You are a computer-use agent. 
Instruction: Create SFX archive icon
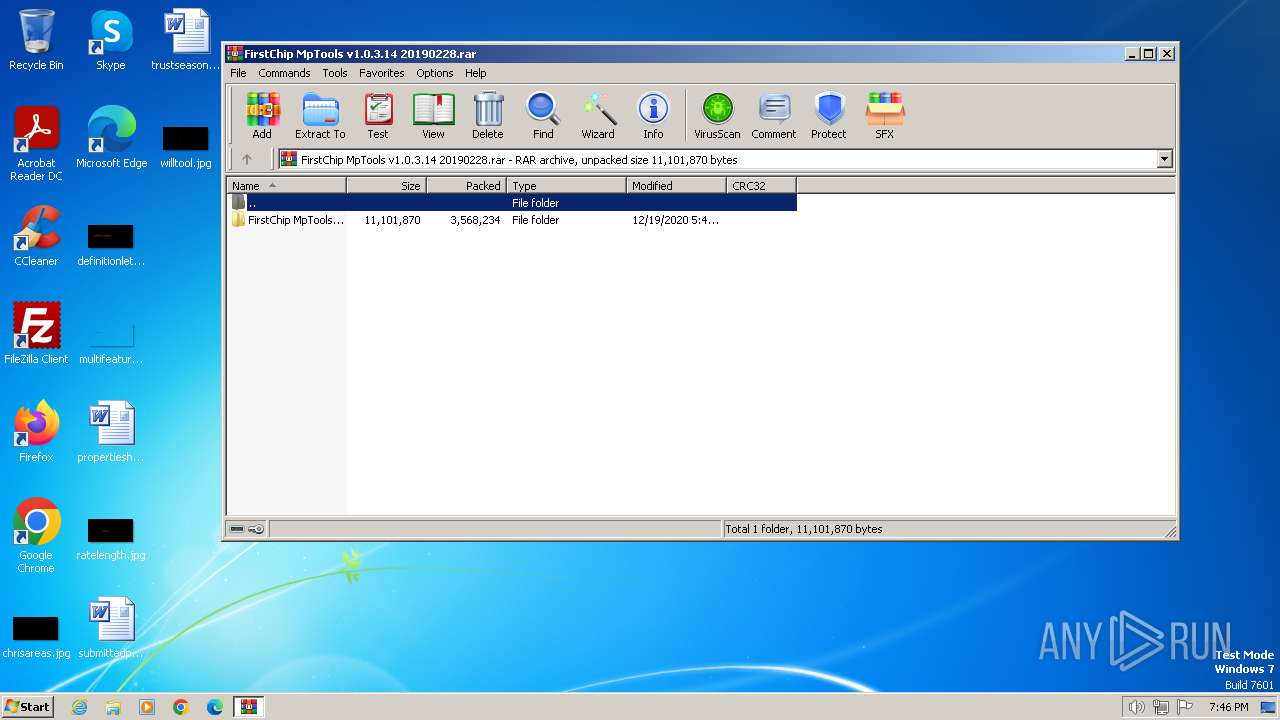(x=885, y=115)
